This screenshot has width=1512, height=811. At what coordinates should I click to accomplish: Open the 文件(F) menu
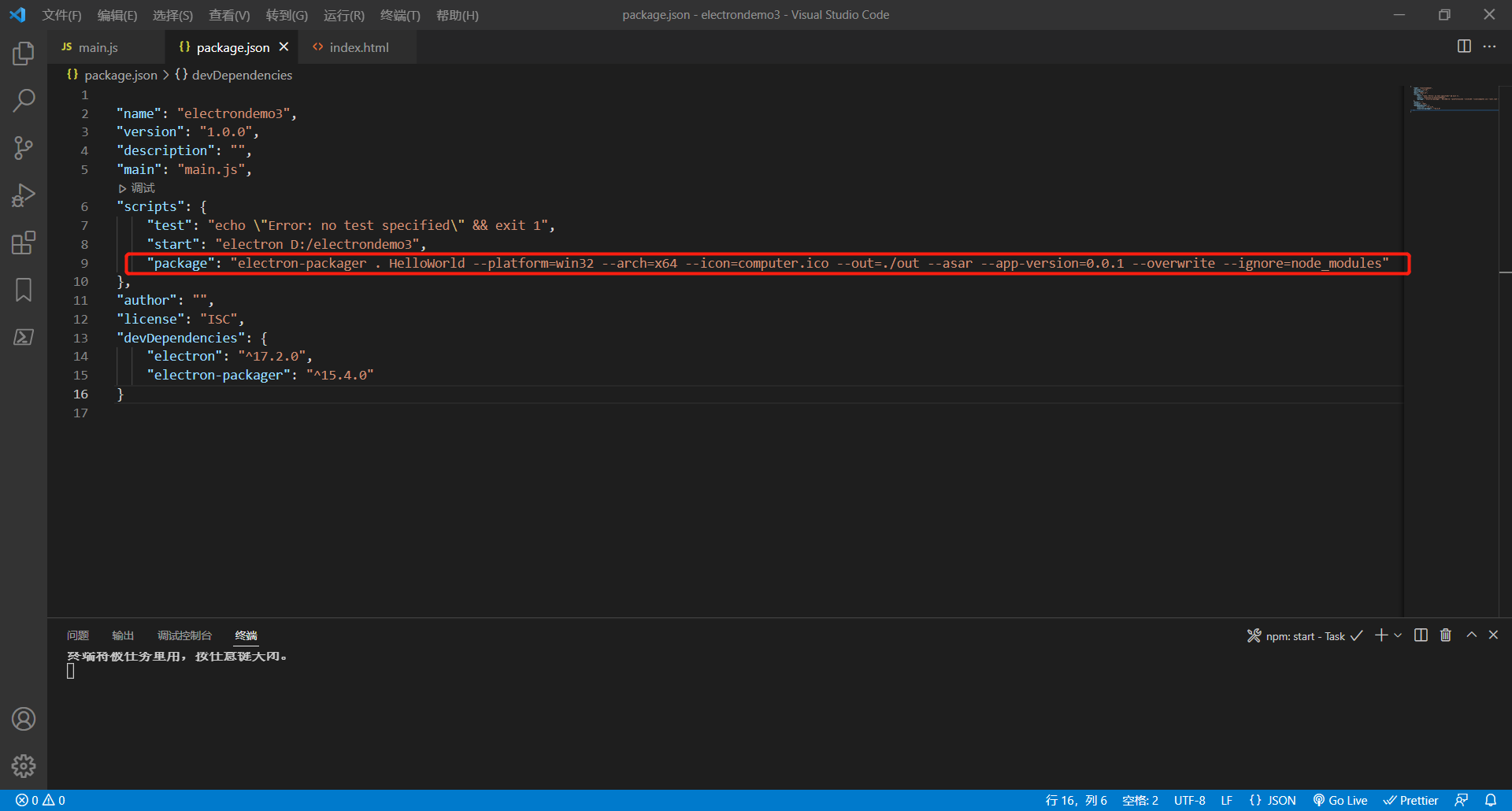(x=61, y=16)
